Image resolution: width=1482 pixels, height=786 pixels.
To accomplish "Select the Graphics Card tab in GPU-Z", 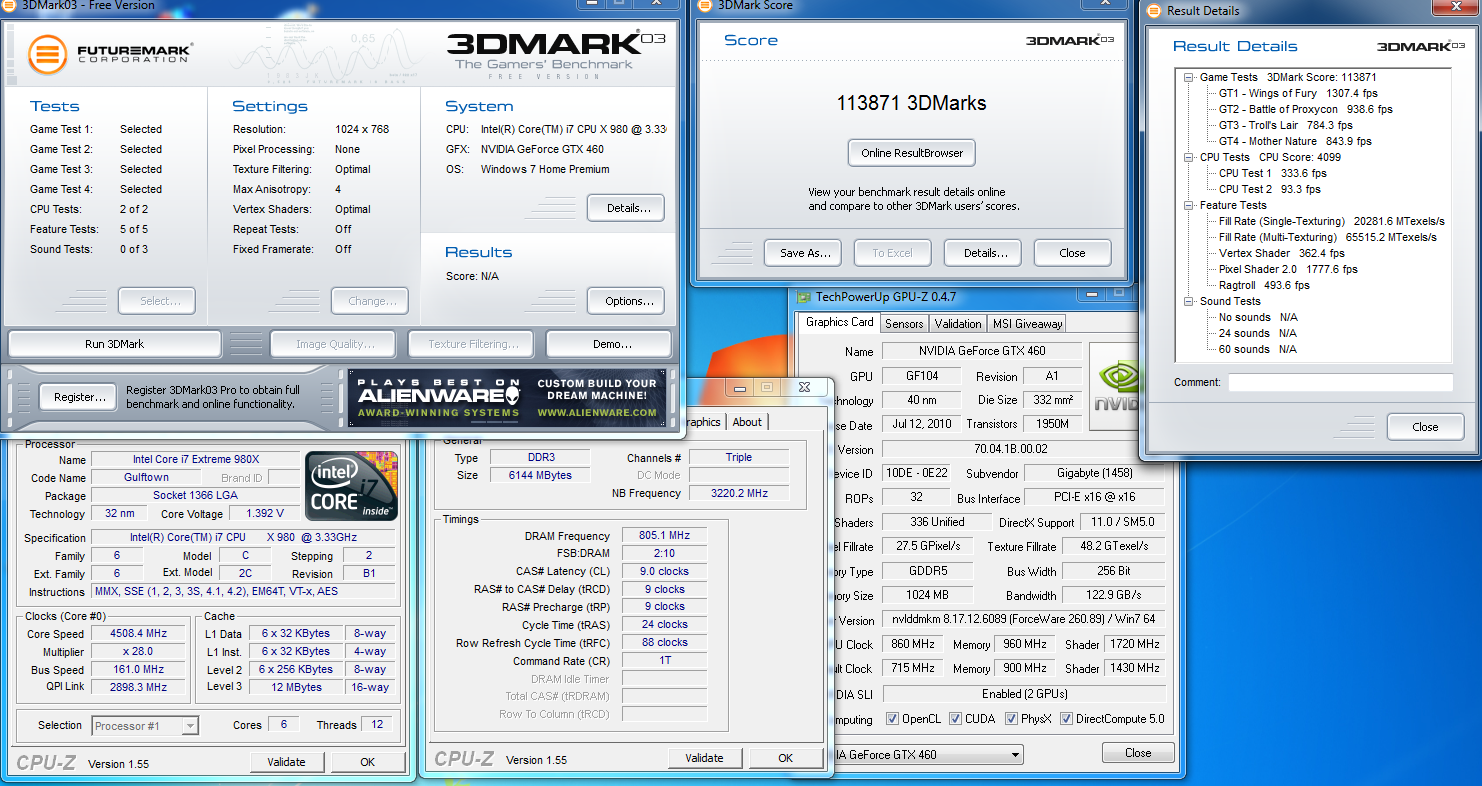I will (x=839, y=322).
